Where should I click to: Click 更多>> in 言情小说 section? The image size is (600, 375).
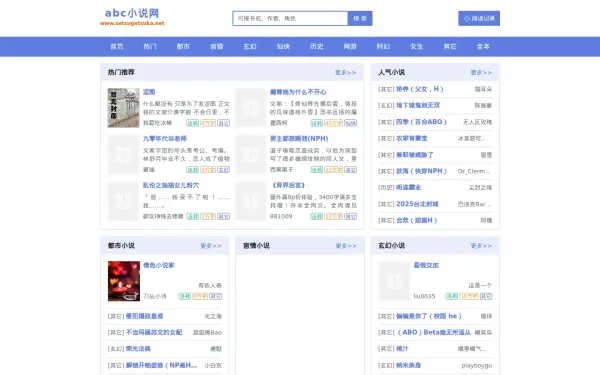point(346,246)
